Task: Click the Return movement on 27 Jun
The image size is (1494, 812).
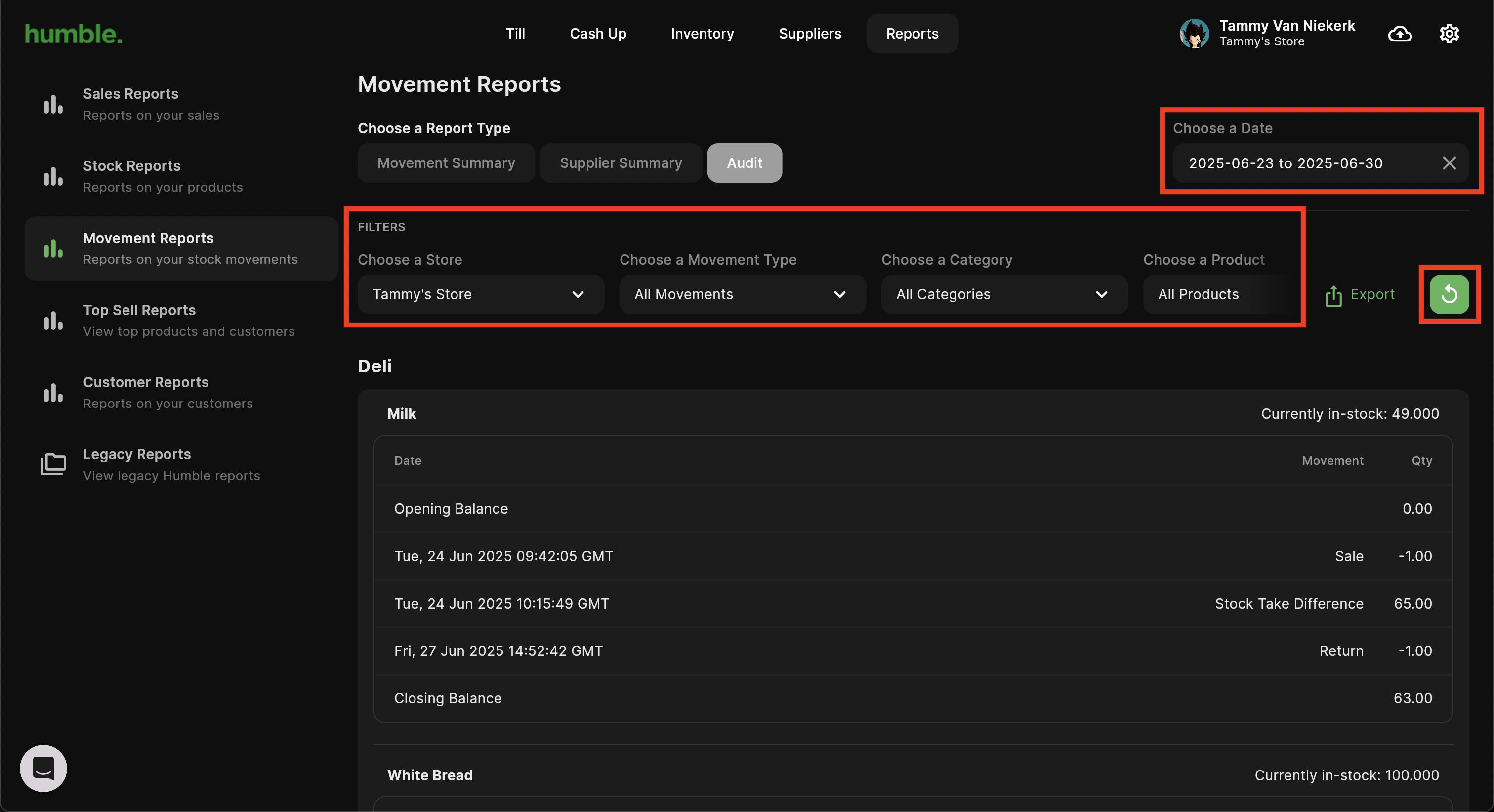Action: (1341, 651)
